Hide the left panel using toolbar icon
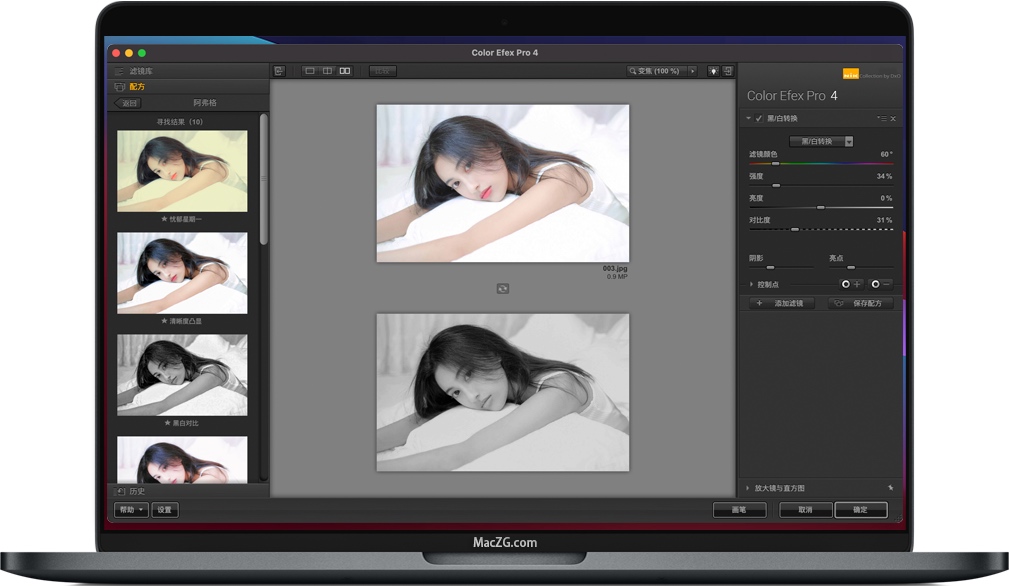The width and height of the screenshot is (1009, 586). click(279, 71)
